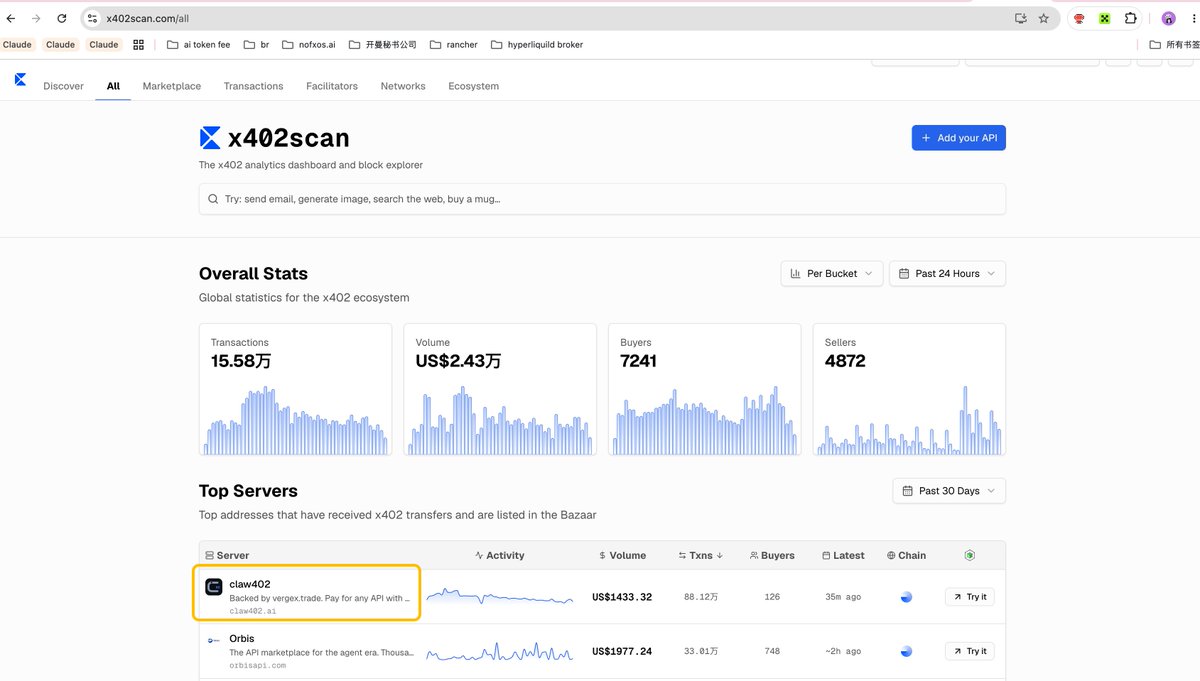Click the install app icon in address bar

tap(1020, 18)
